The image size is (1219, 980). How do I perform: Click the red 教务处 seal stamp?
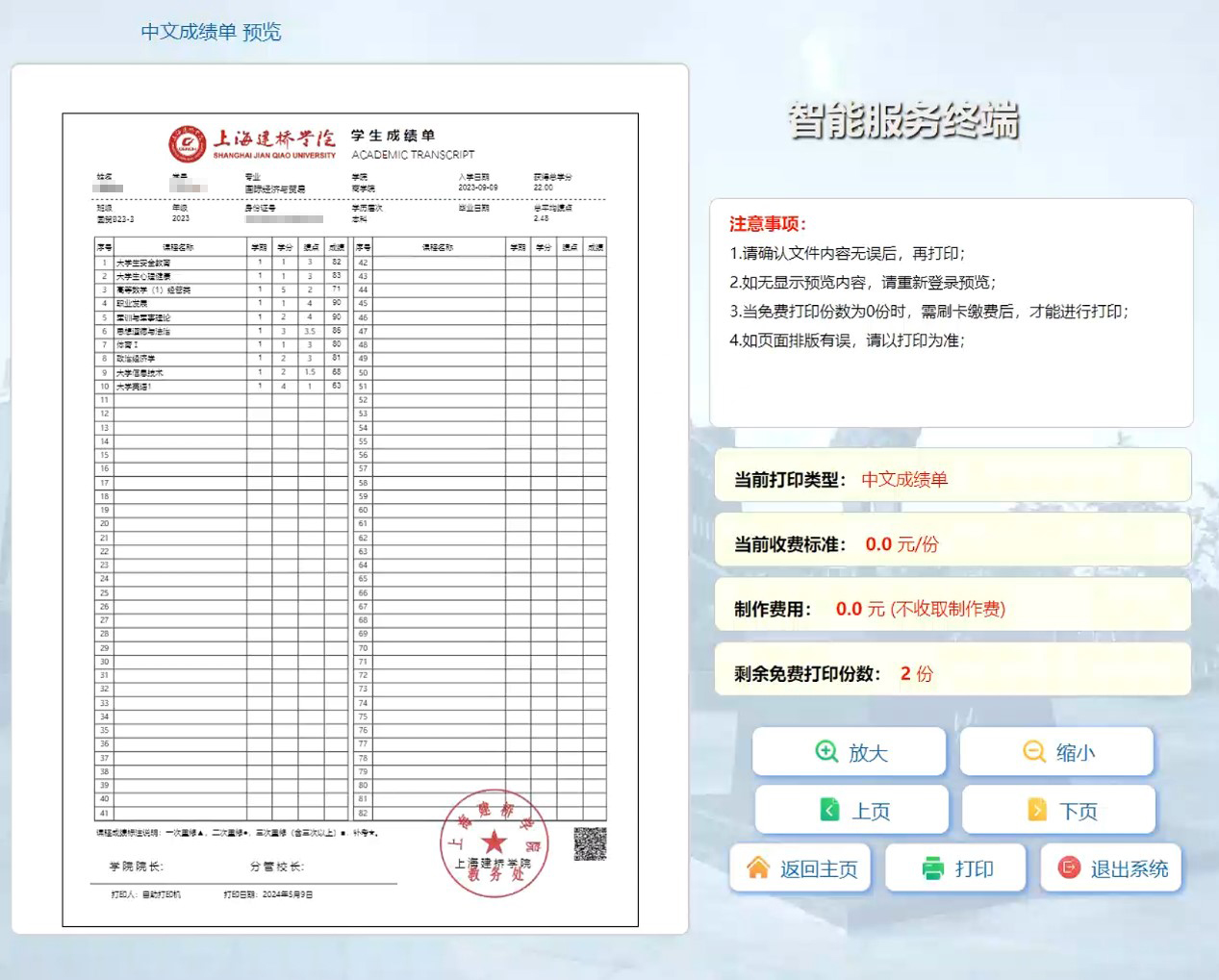point(494,843)
